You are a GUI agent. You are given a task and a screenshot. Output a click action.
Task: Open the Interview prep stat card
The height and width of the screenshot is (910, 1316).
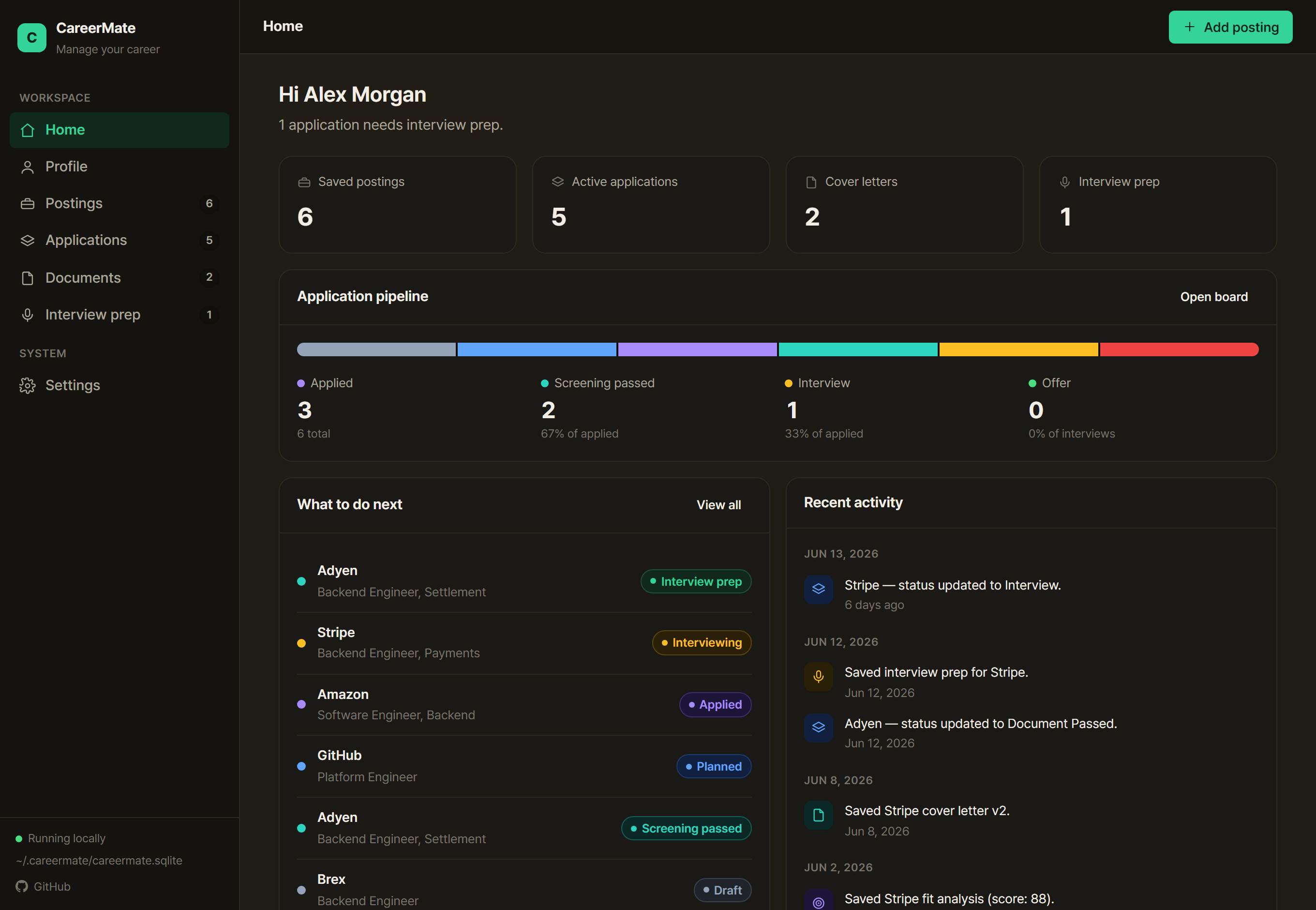[x=1158, y=205]
